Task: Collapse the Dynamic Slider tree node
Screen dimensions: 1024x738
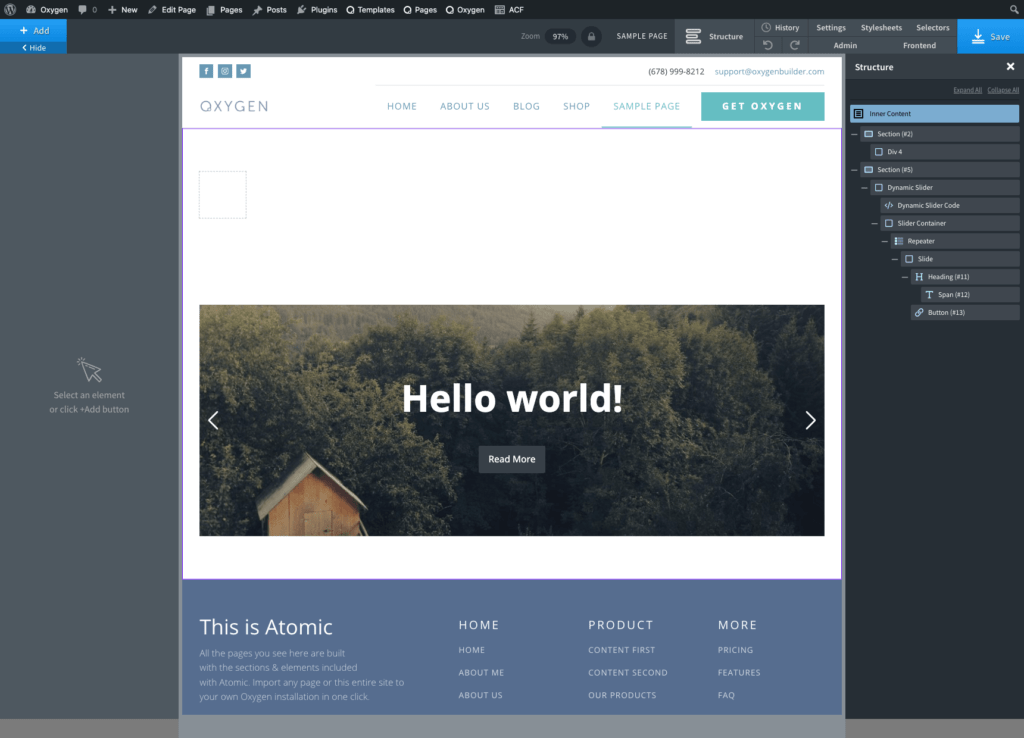Action: pos(864,188)
